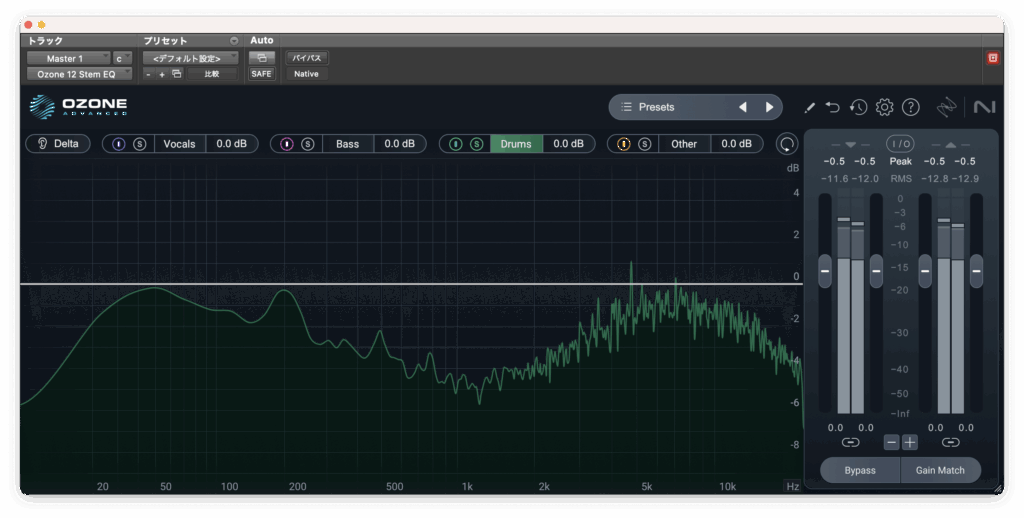Click the pencil edit icon
Viewport: 1024px width, 518px height.
(809, 107)
